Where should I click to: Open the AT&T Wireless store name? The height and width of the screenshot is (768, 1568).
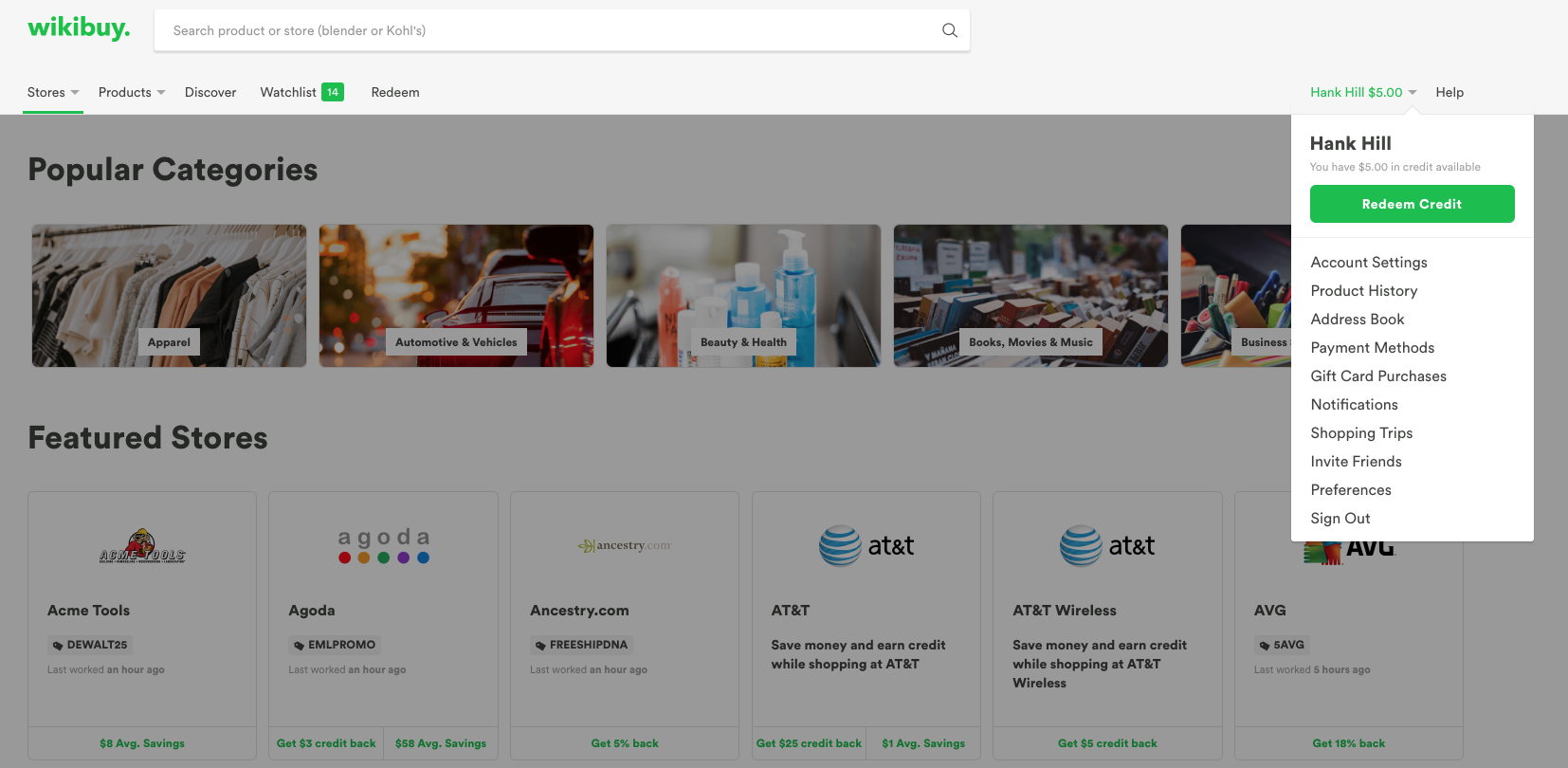1065,611
